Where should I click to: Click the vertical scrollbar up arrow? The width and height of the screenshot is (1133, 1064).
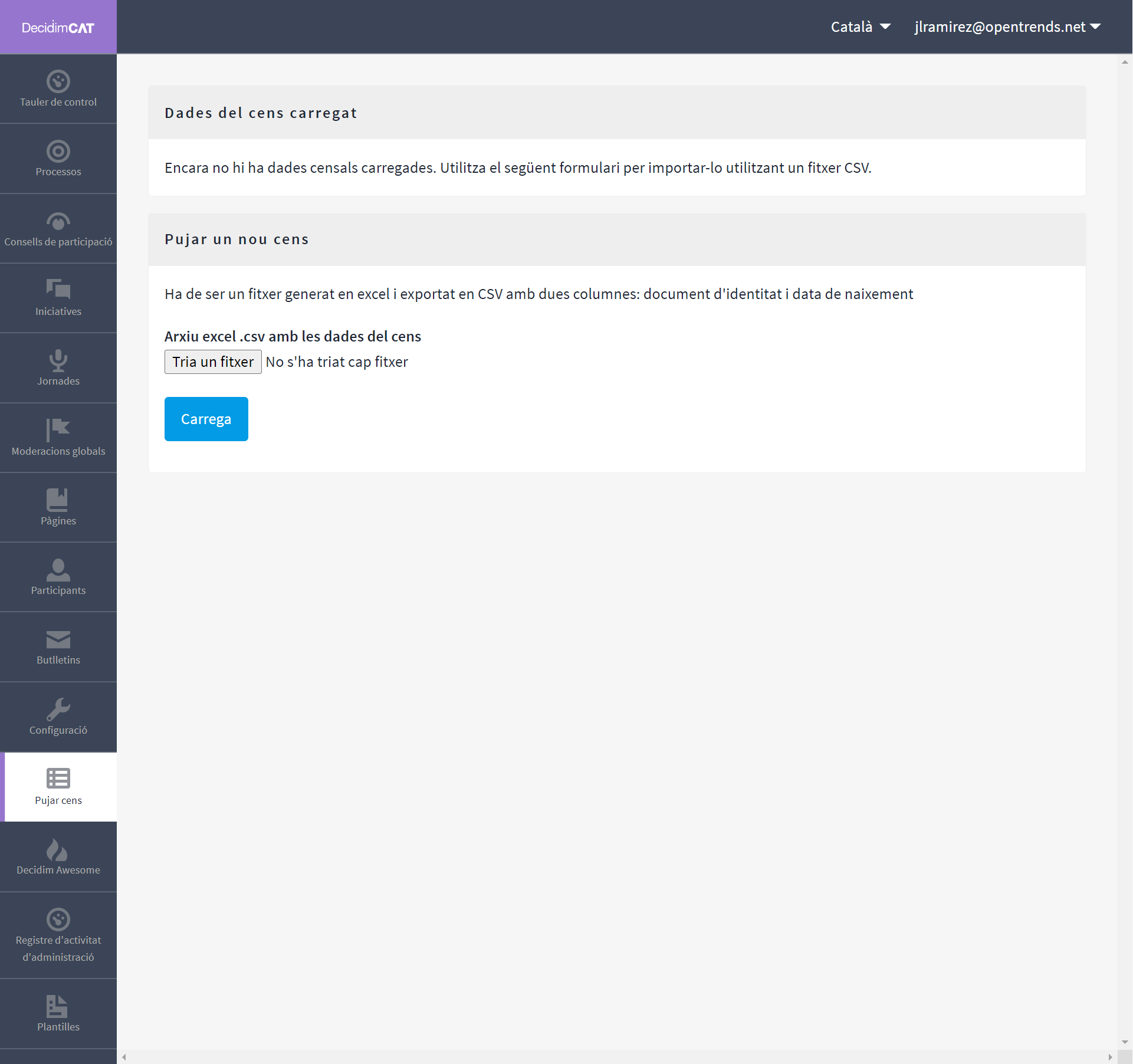click(1125, 62)
